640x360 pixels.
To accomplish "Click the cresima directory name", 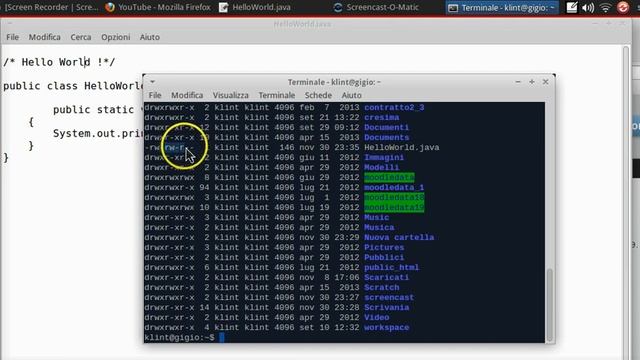I will pyautogui.click(x=382, y=118).
